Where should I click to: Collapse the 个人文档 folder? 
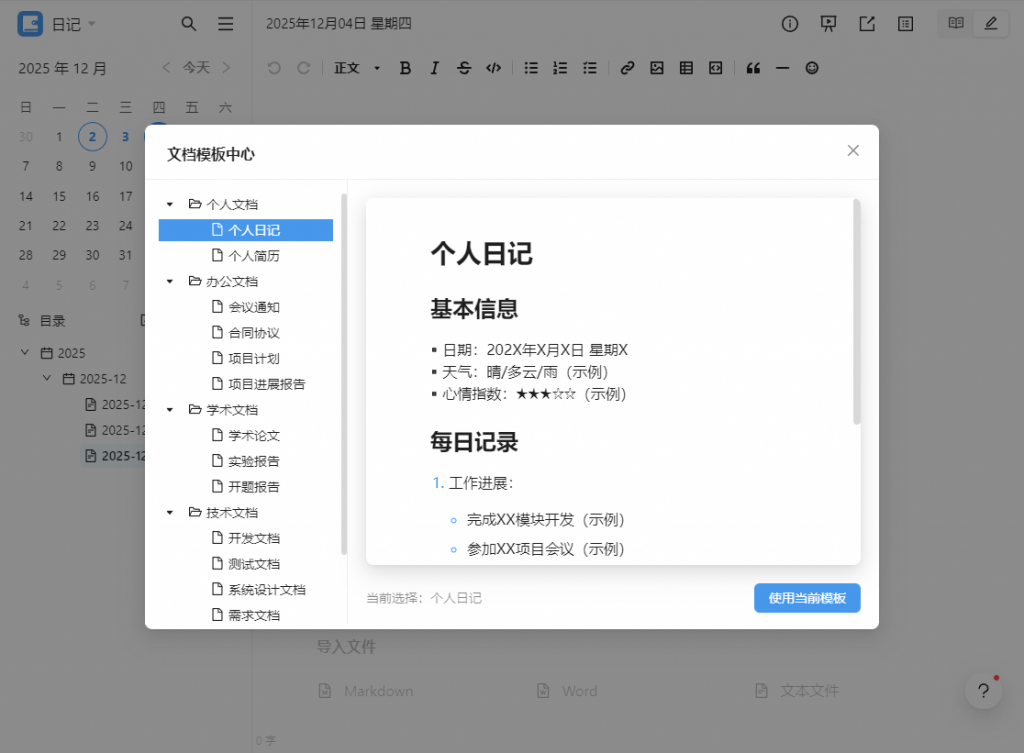pos(170,204)
